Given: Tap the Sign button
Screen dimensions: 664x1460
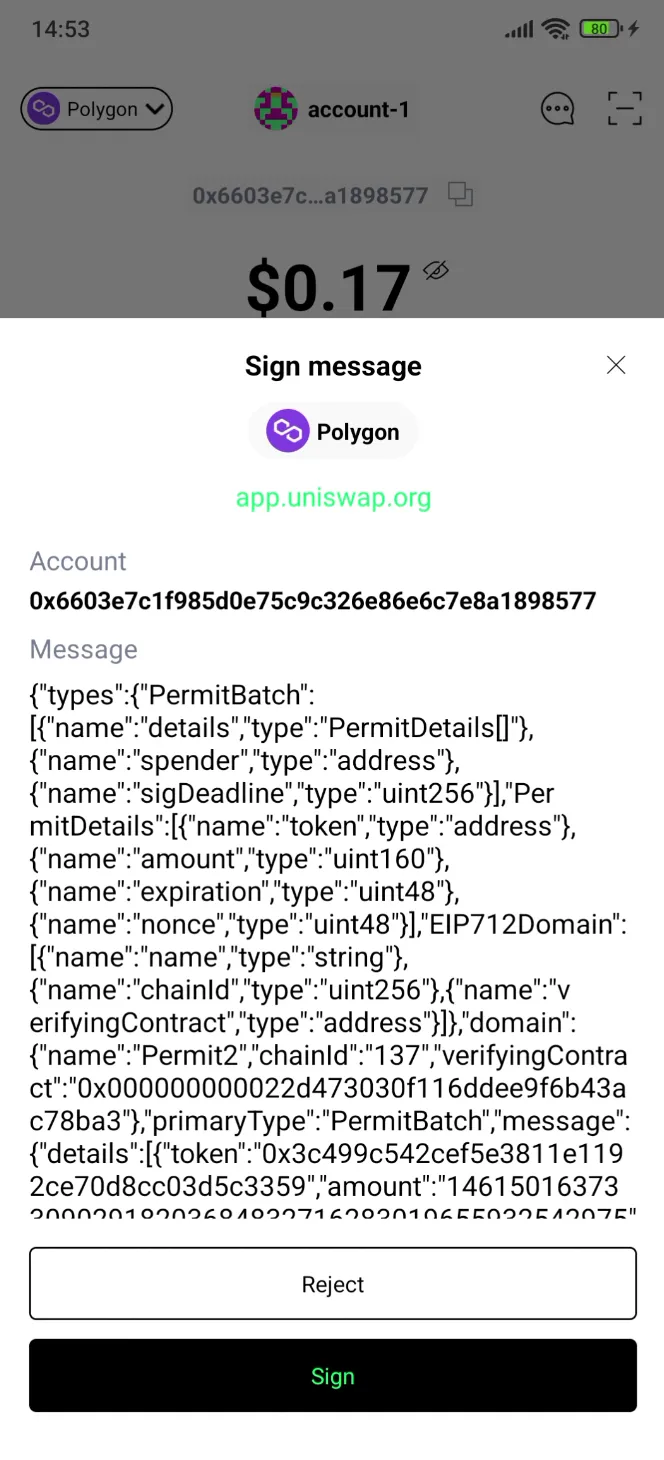Looking at the screenshot, I should [333, 1376].
